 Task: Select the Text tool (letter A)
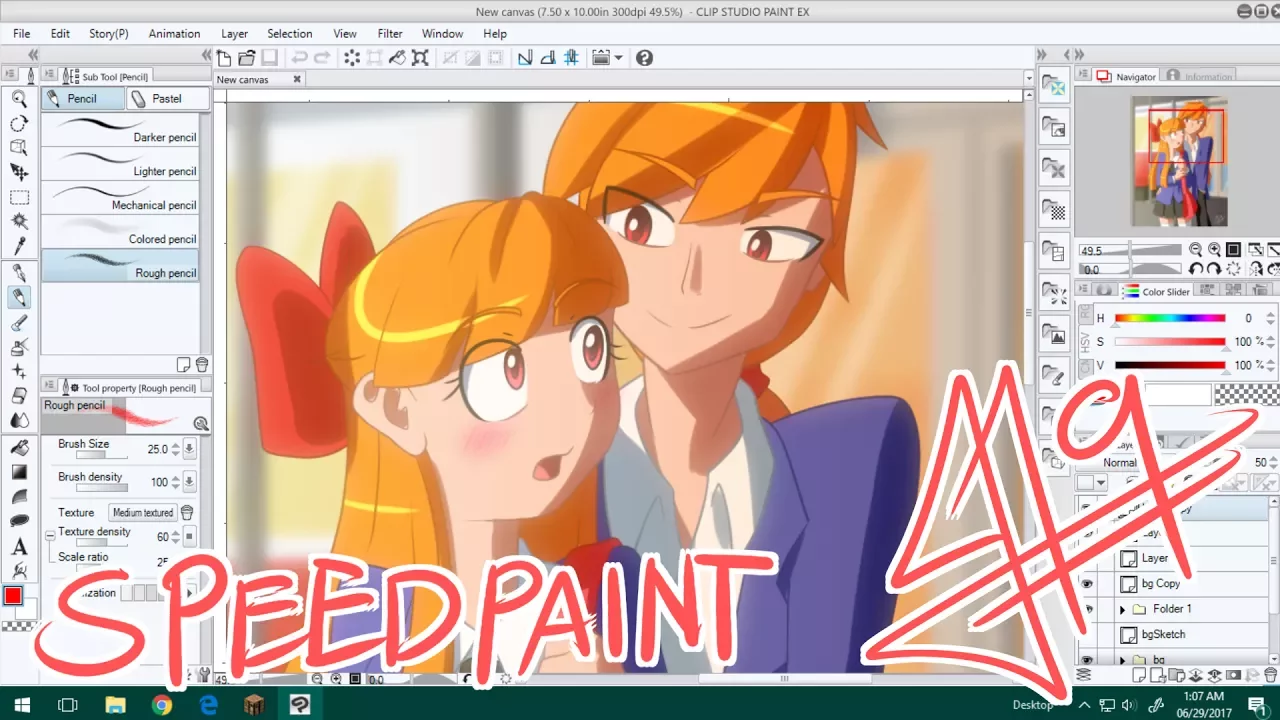coord(19,547)
